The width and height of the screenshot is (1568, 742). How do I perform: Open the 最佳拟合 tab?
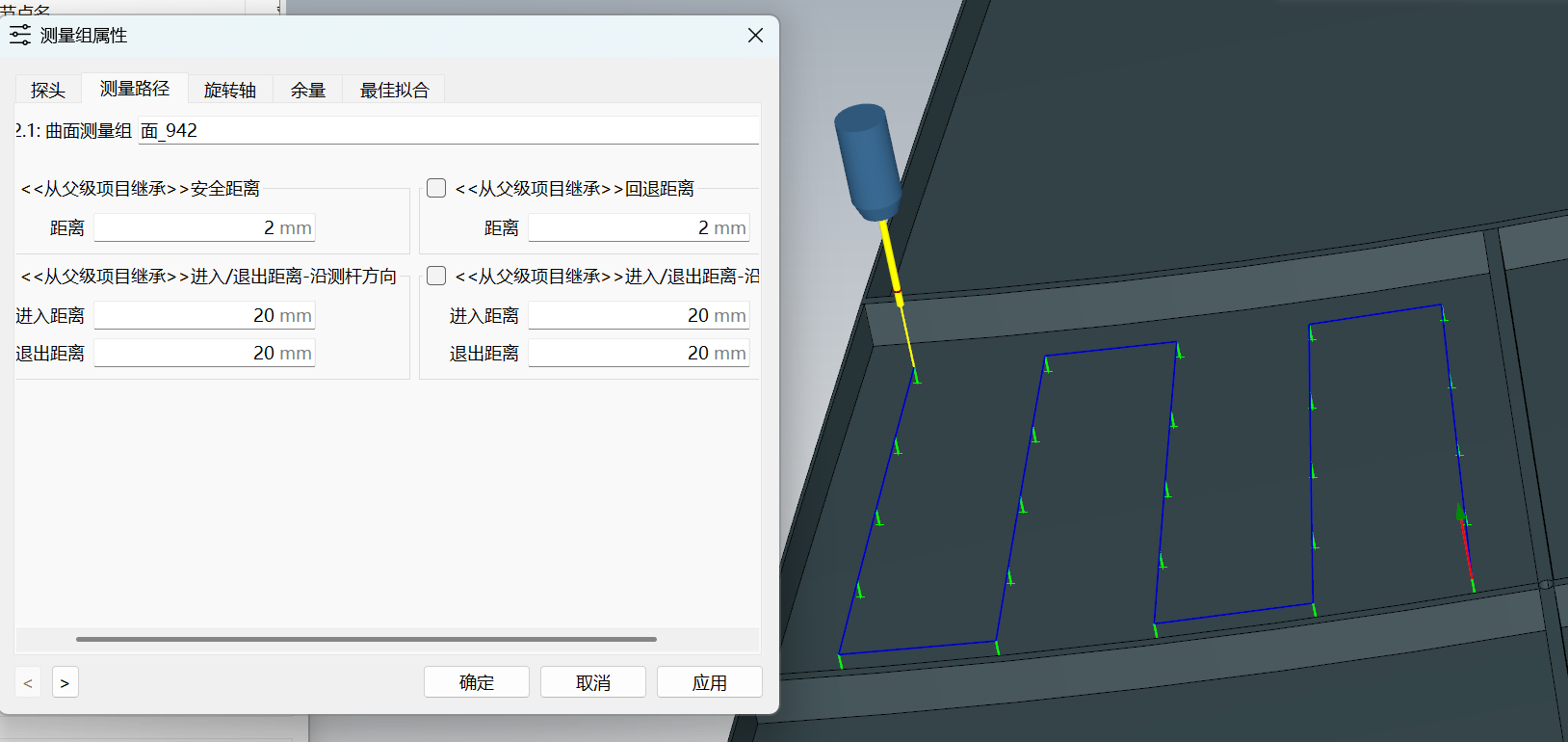[x=394, y=90]
